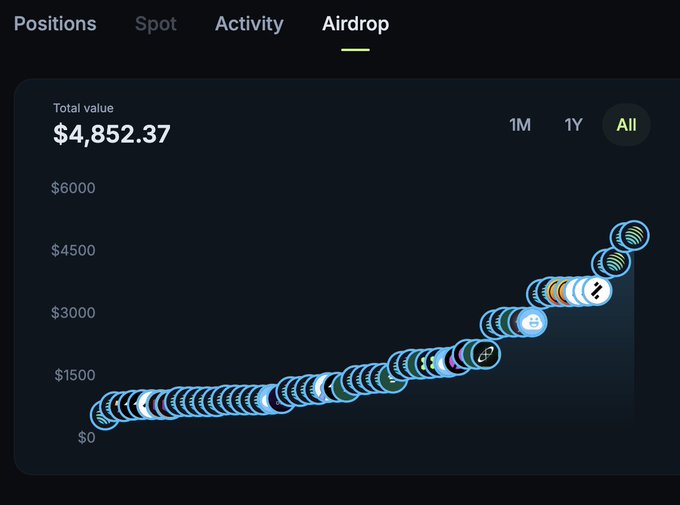Image resolution: width=680 pixels, height=505 pixels.
Task: Click the Total value label
Action: [83, 108]
